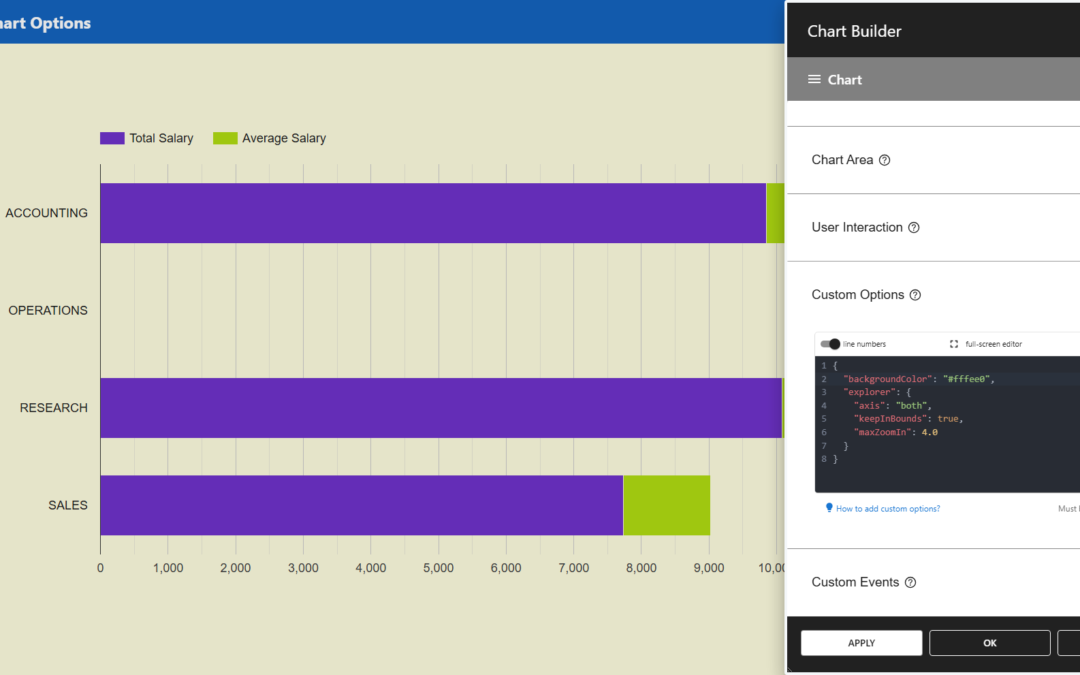The image size is (1080, 675).
Task: Open the hamburger menu next to Chart
Action: [x=814, y=79]
